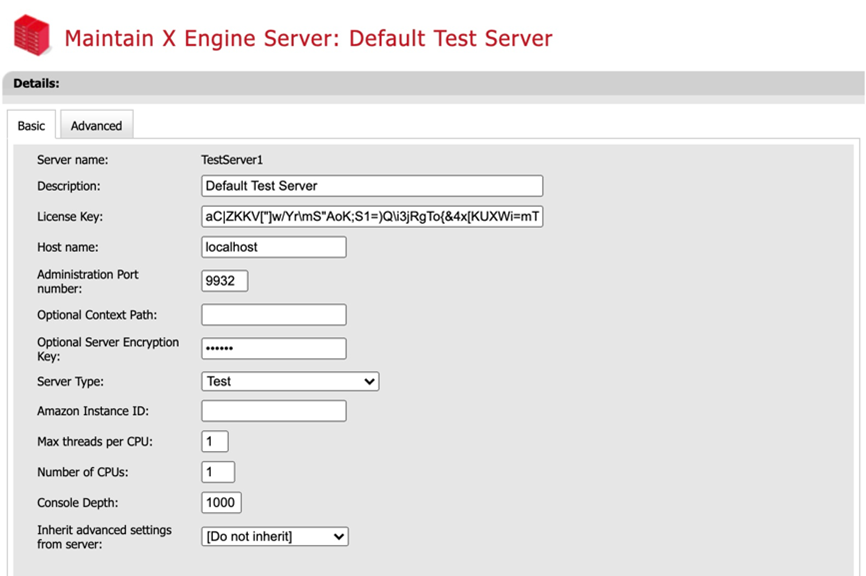Click the red server logo icon
Screen dimensions: 866x576
pyautogui.click(x=32, y=36)
